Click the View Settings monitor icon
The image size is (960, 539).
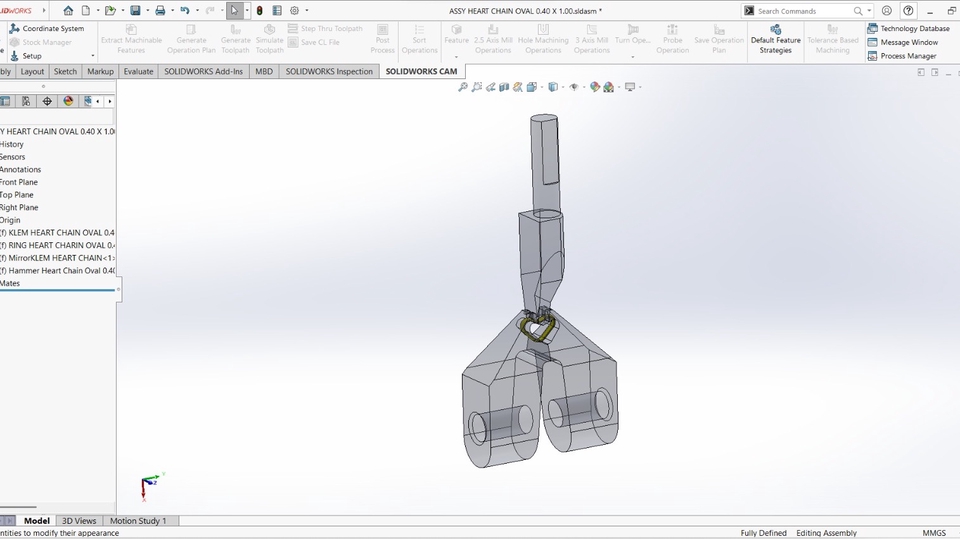pyautogui.click(x=630, y=87)
